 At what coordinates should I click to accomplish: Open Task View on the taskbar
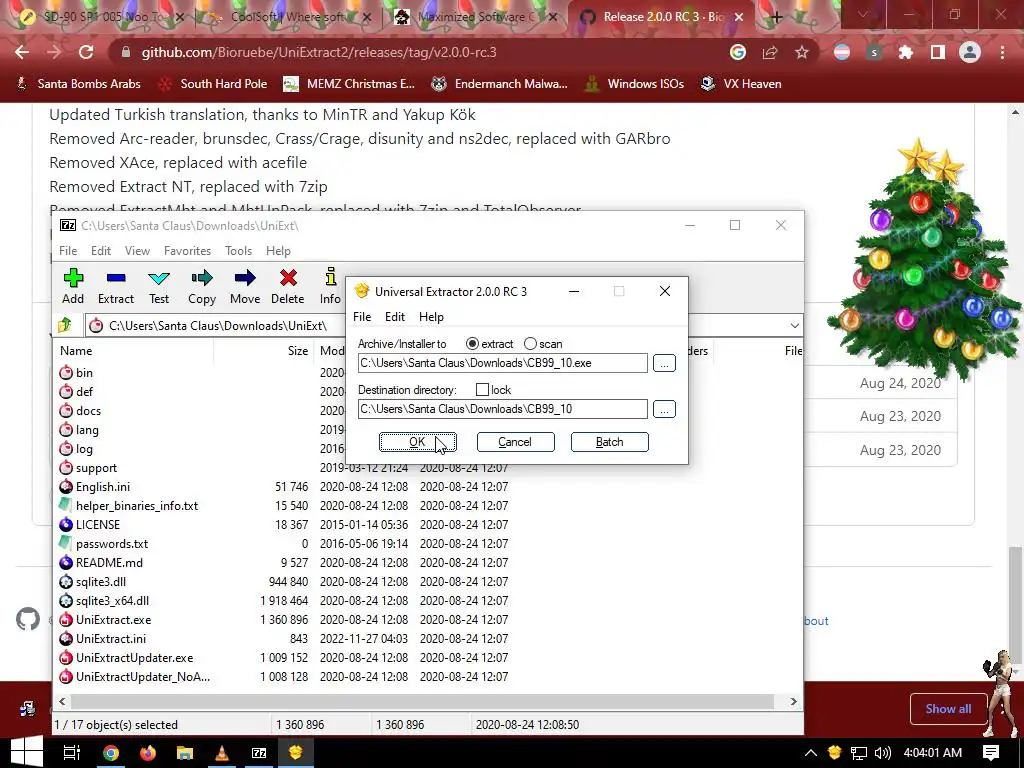pos(71,752)
